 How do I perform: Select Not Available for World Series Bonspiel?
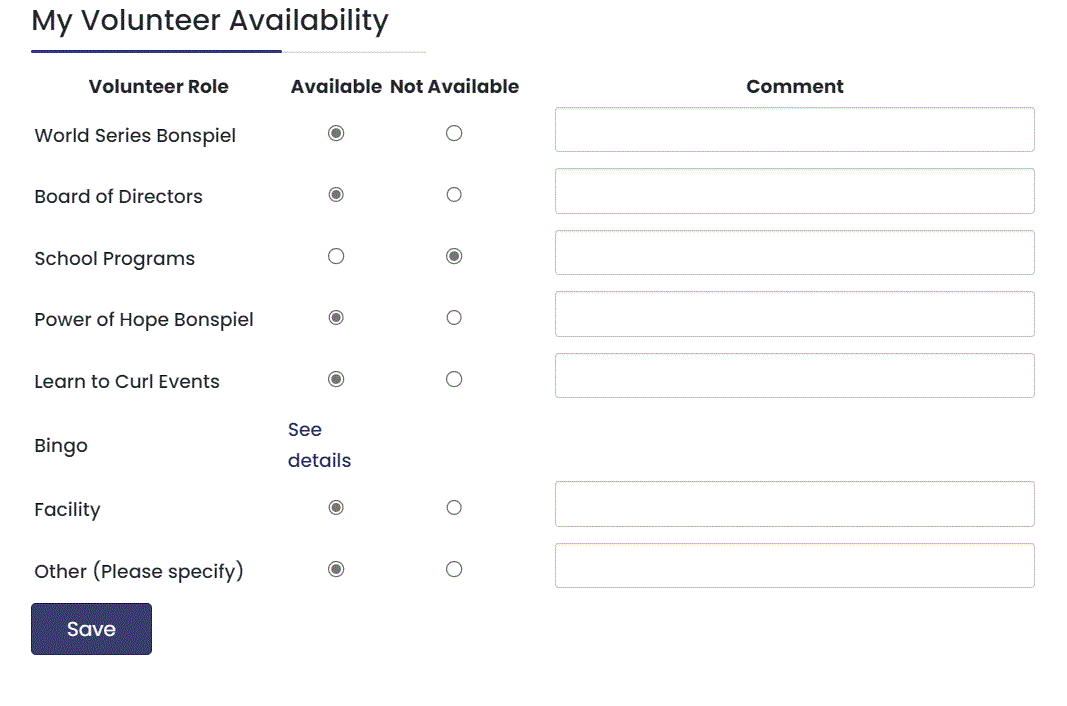(454, 133)
